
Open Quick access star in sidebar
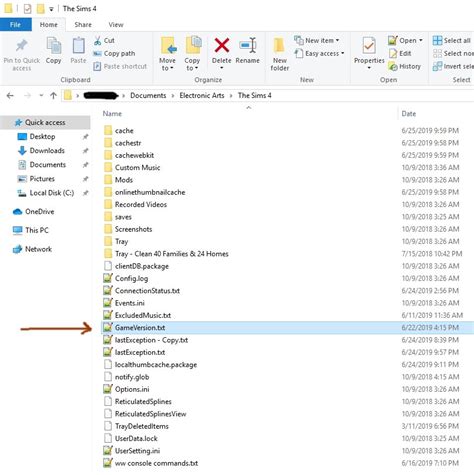[x=18, y=122]
